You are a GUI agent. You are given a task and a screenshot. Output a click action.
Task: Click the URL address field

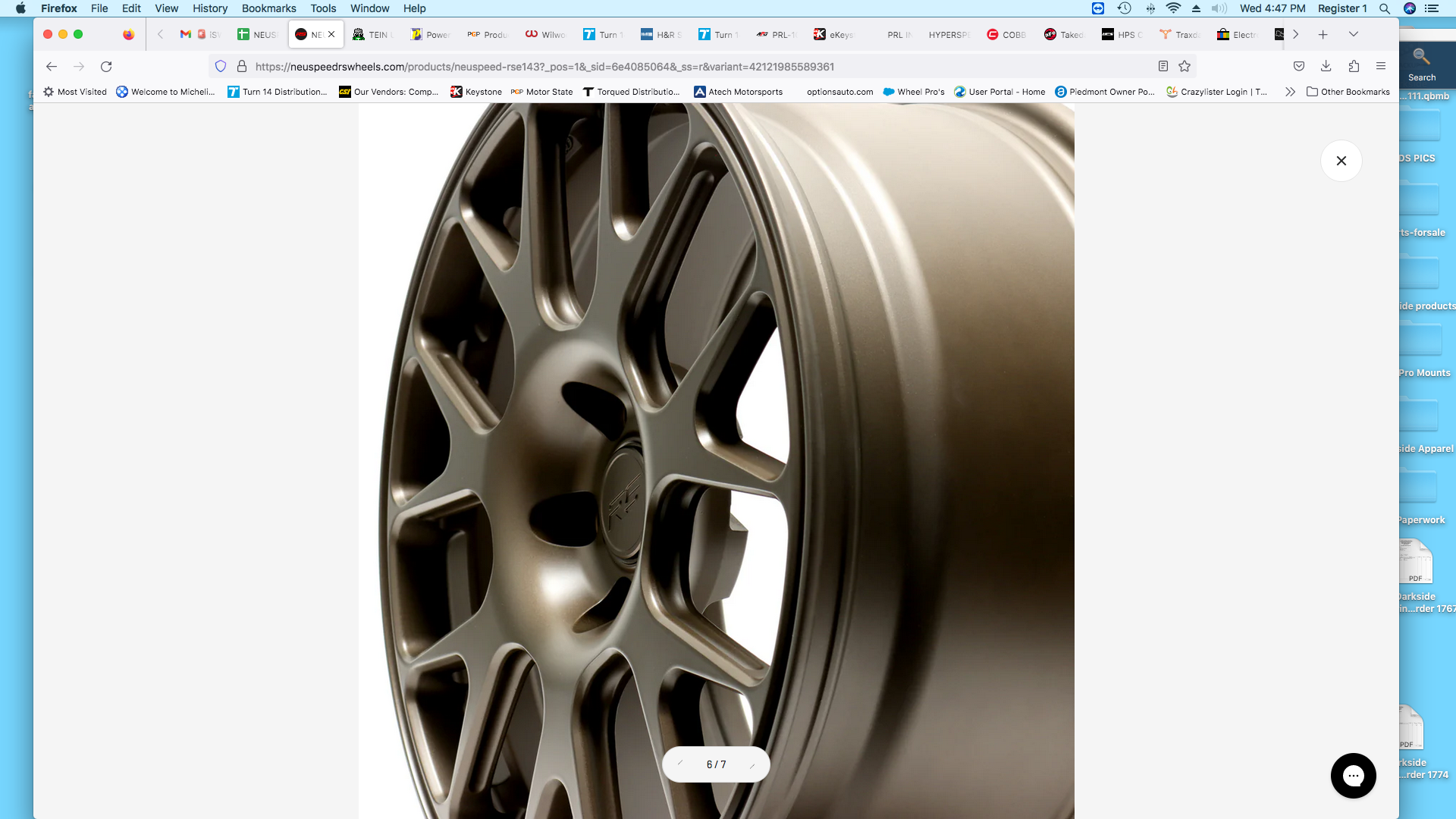click(544, 67)
